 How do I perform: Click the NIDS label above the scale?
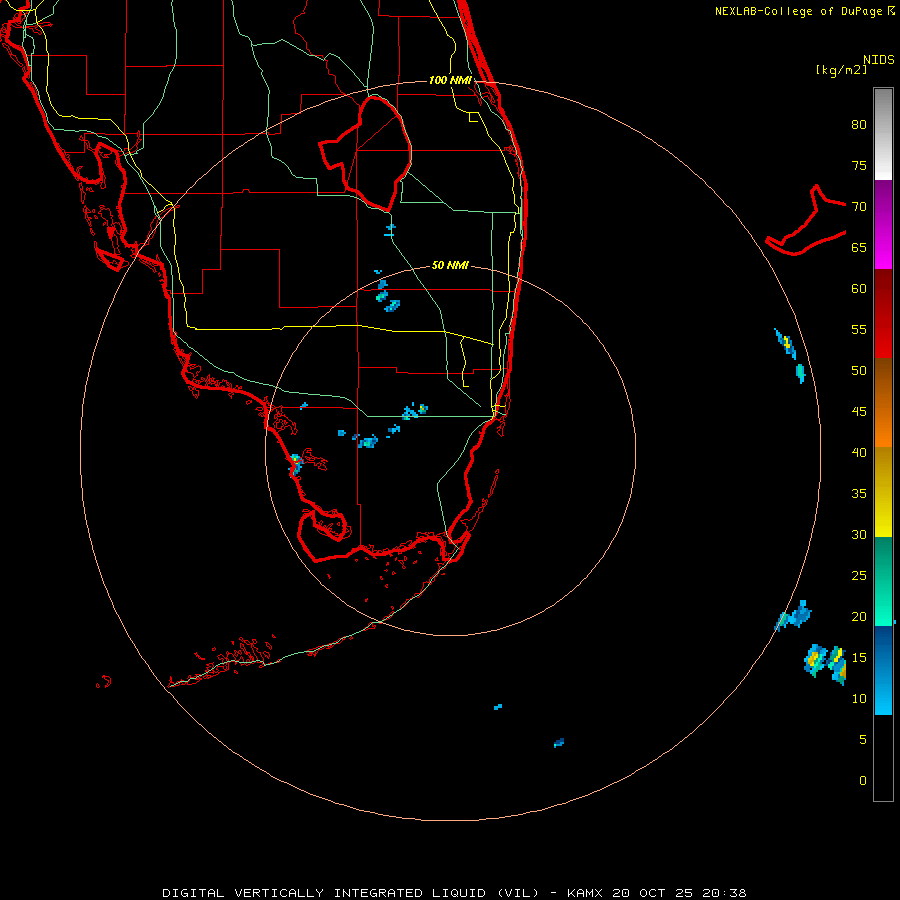pyautogui.click(x=879, y=60)
